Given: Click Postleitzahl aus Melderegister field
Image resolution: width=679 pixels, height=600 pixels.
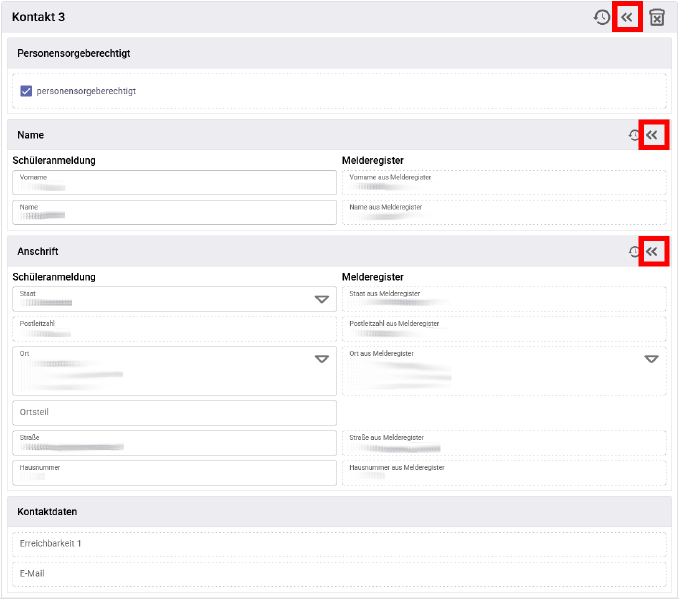Looking at the screenshot, I should (504, 329).
